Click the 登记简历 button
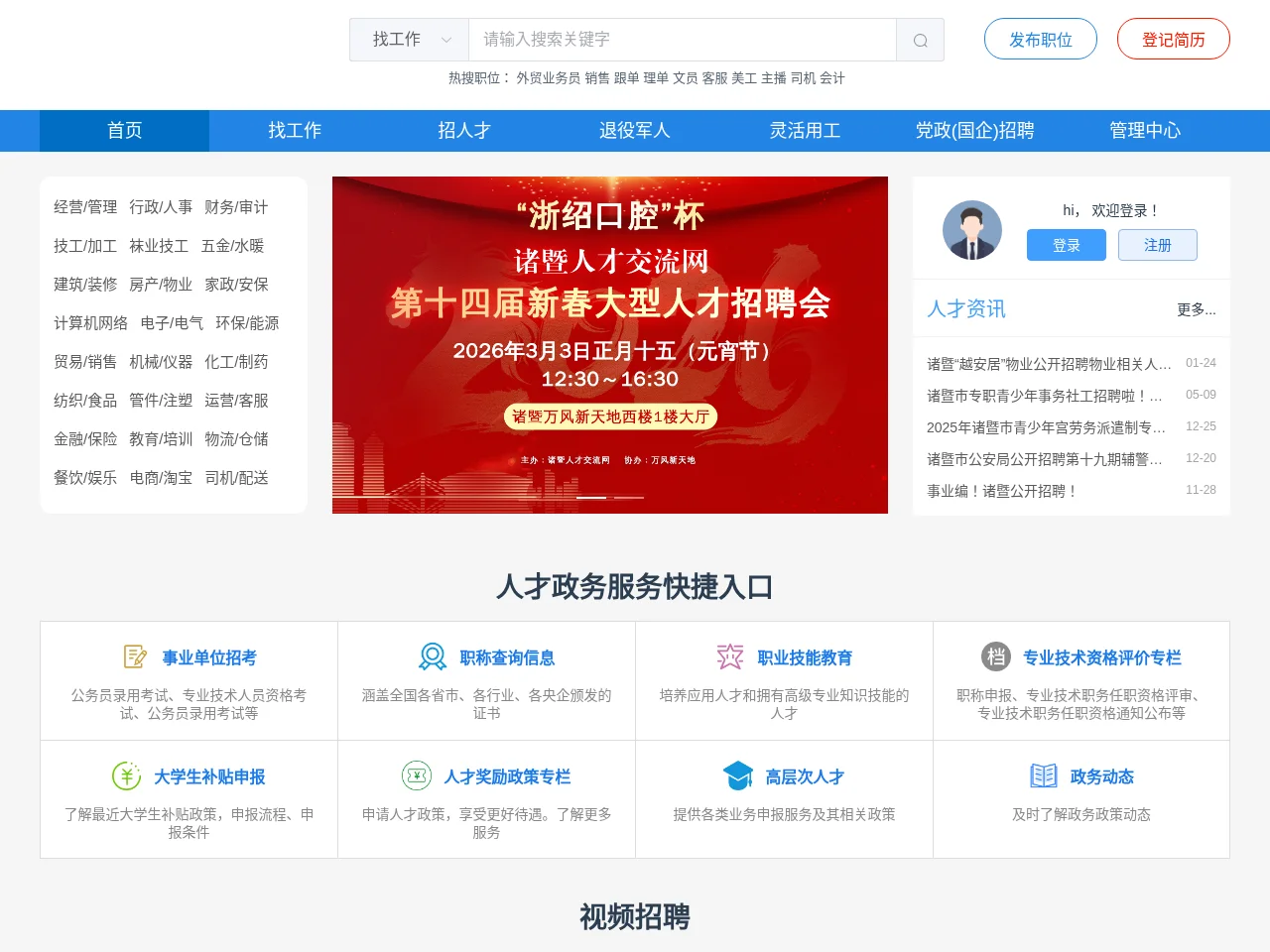The image size is (1270, 952). point(1174,40)
